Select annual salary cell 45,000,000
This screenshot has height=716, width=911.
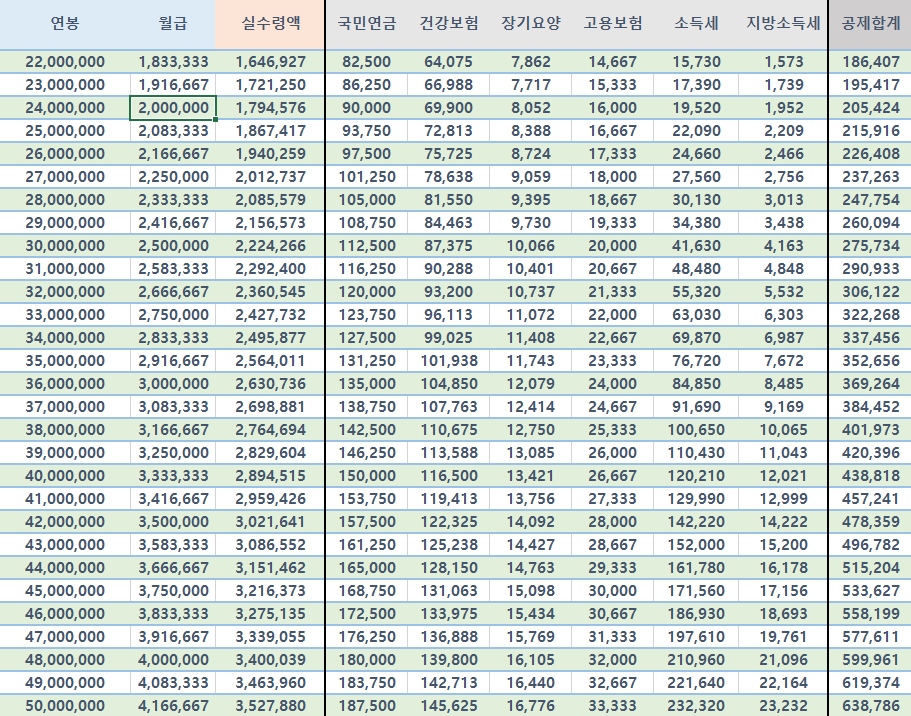[x=65, y=590]
